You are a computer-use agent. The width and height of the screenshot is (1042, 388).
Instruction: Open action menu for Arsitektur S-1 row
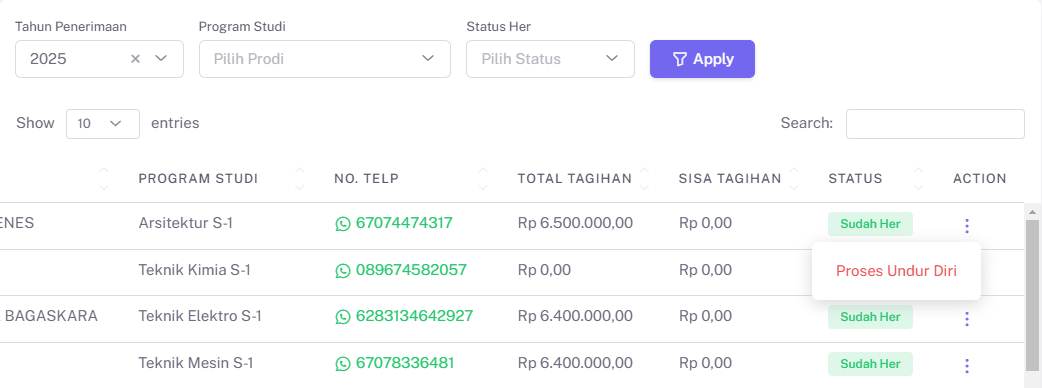pos(967,226)
